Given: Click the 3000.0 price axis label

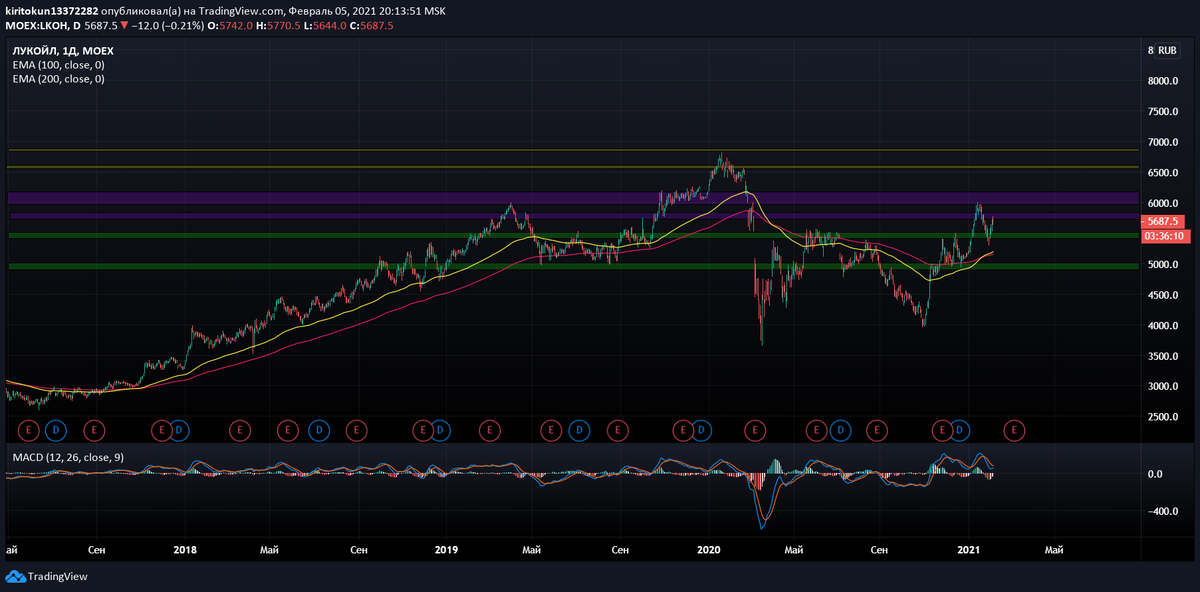Looking at the screenshot, I should pyautogui.click(x=1164, y=387).
